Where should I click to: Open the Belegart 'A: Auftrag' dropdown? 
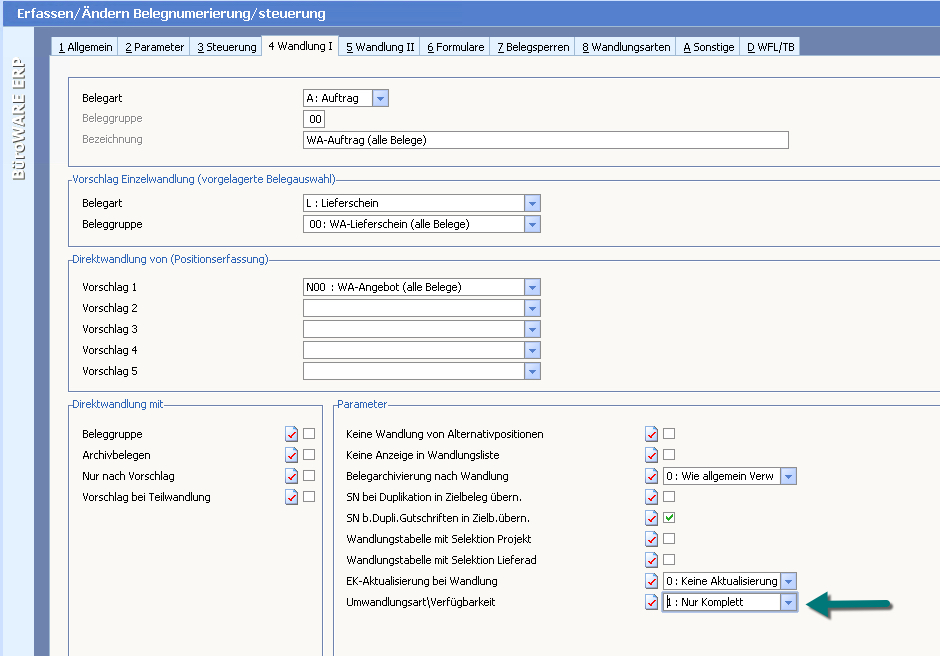click(379, 98)
